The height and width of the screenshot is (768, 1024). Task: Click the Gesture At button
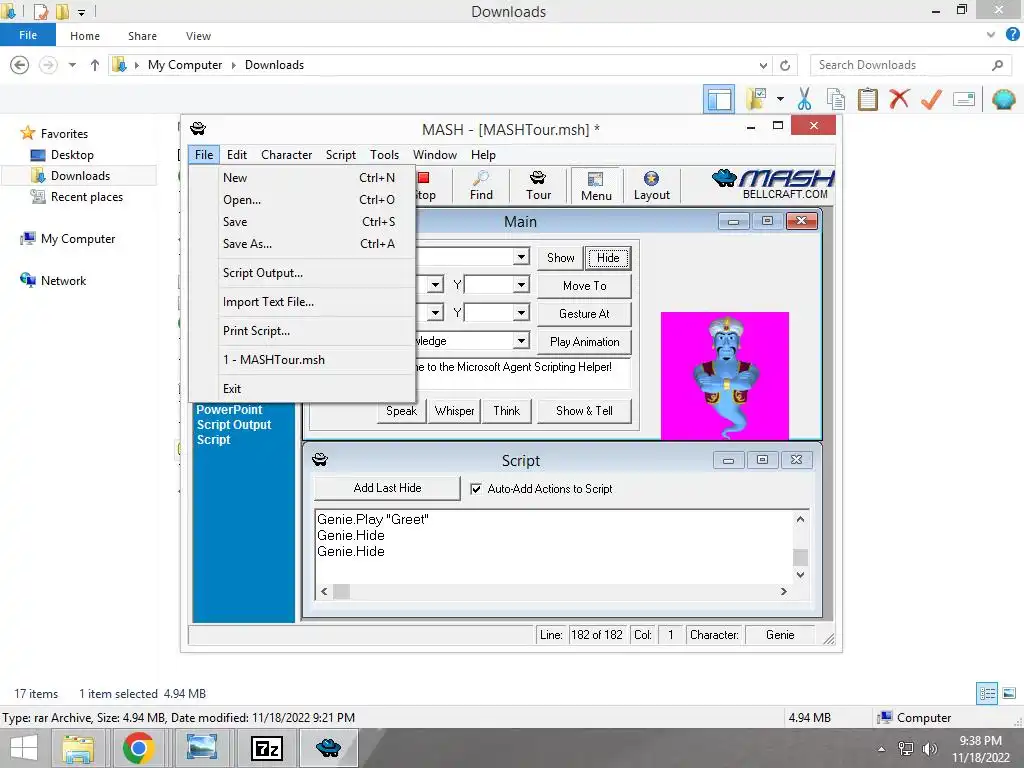pyautogui.click(x=584, y=313)
